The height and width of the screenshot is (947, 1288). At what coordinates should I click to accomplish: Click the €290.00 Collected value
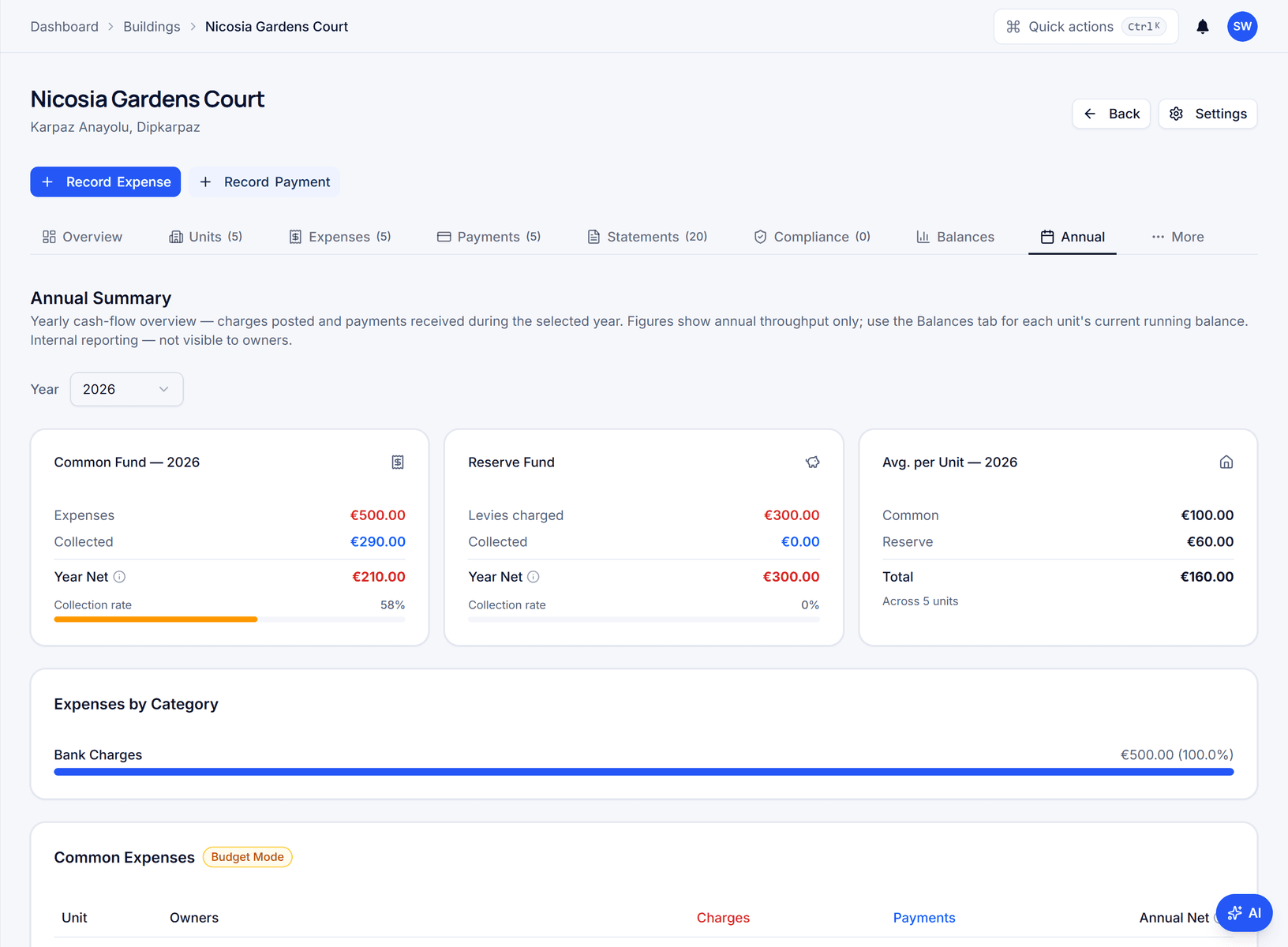pyautogui.click(x=378, y=542)
